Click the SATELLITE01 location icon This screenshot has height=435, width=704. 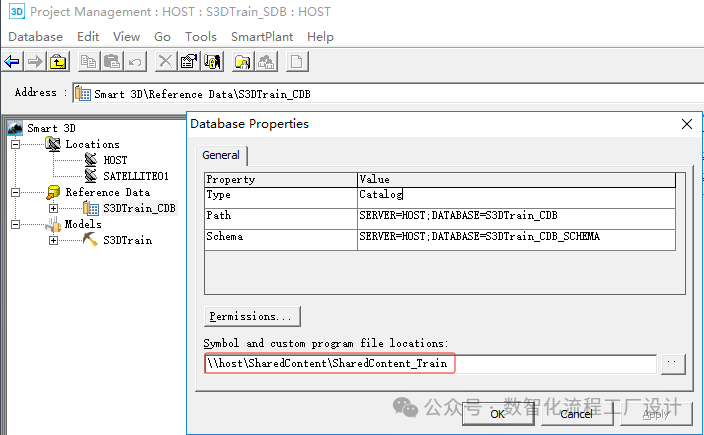pyautogui.click(x=91, y=176)
